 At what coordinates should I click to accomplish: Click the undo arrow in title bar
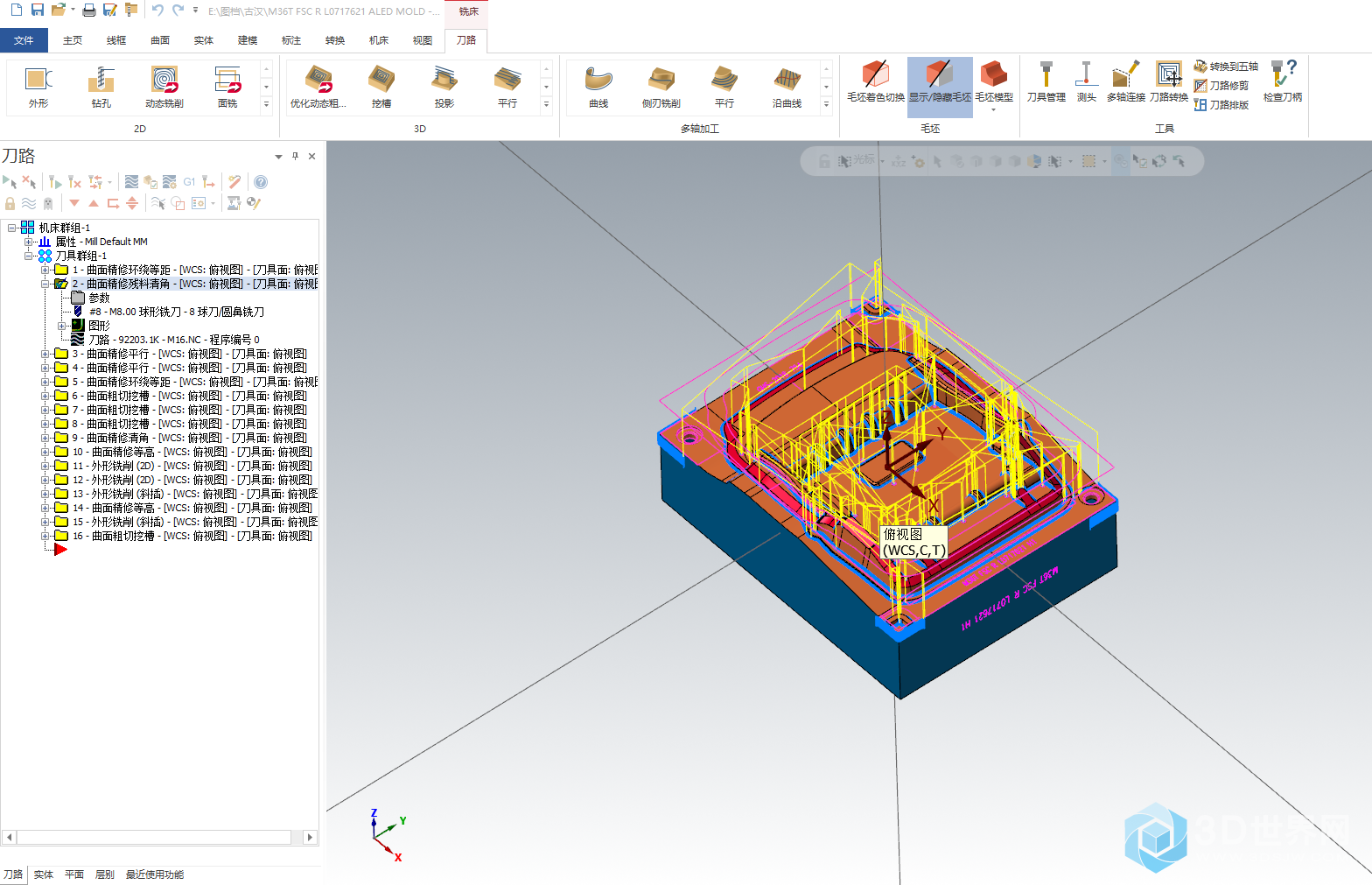click(x=157, y=10)
